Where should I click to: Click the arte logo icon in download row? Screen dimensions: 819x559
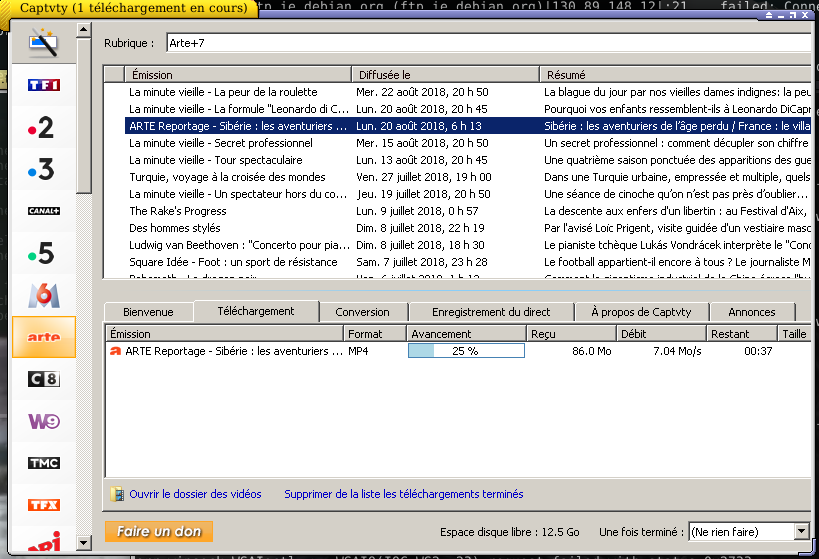pyautogui.click(x=115, y=351)
